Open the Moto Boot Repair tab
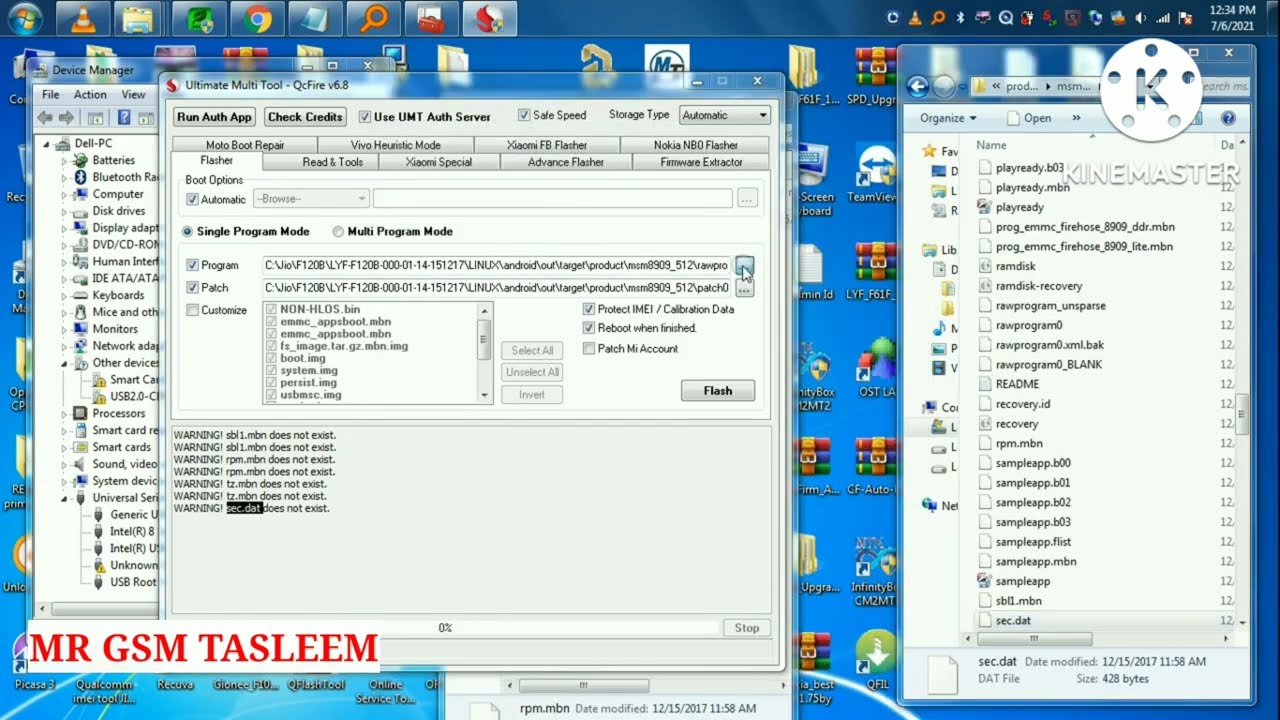This screenshot has height=720, width=1280. pyautogui.click(x=245, y=145)
